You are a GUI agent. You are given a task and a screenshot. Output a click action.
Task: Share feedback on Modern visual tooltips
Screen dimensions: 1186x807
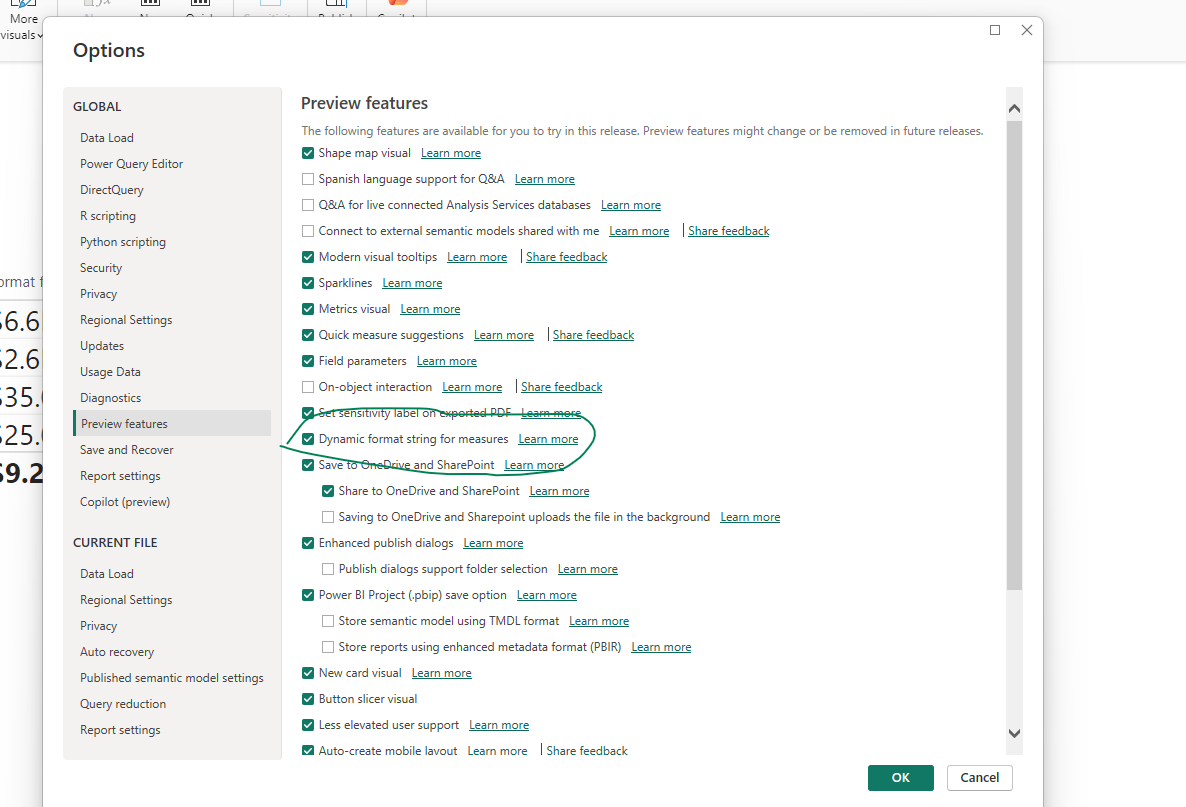point(567,257)
